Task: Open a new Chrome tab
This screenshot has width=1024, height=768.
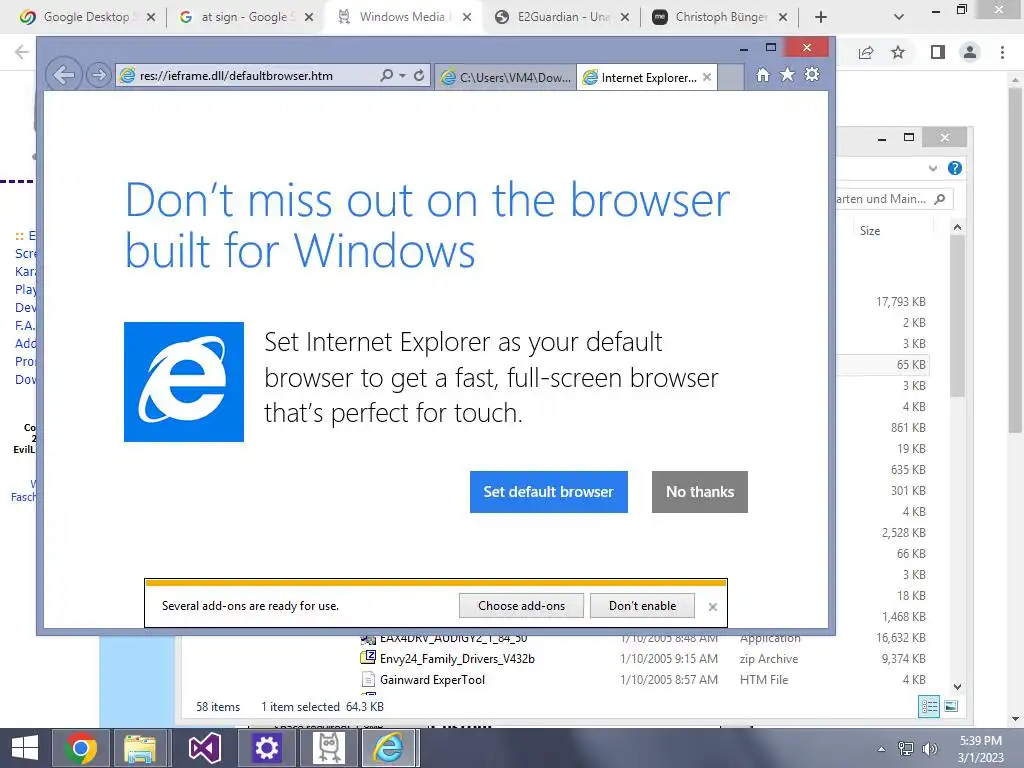Action: pos(821,17)
